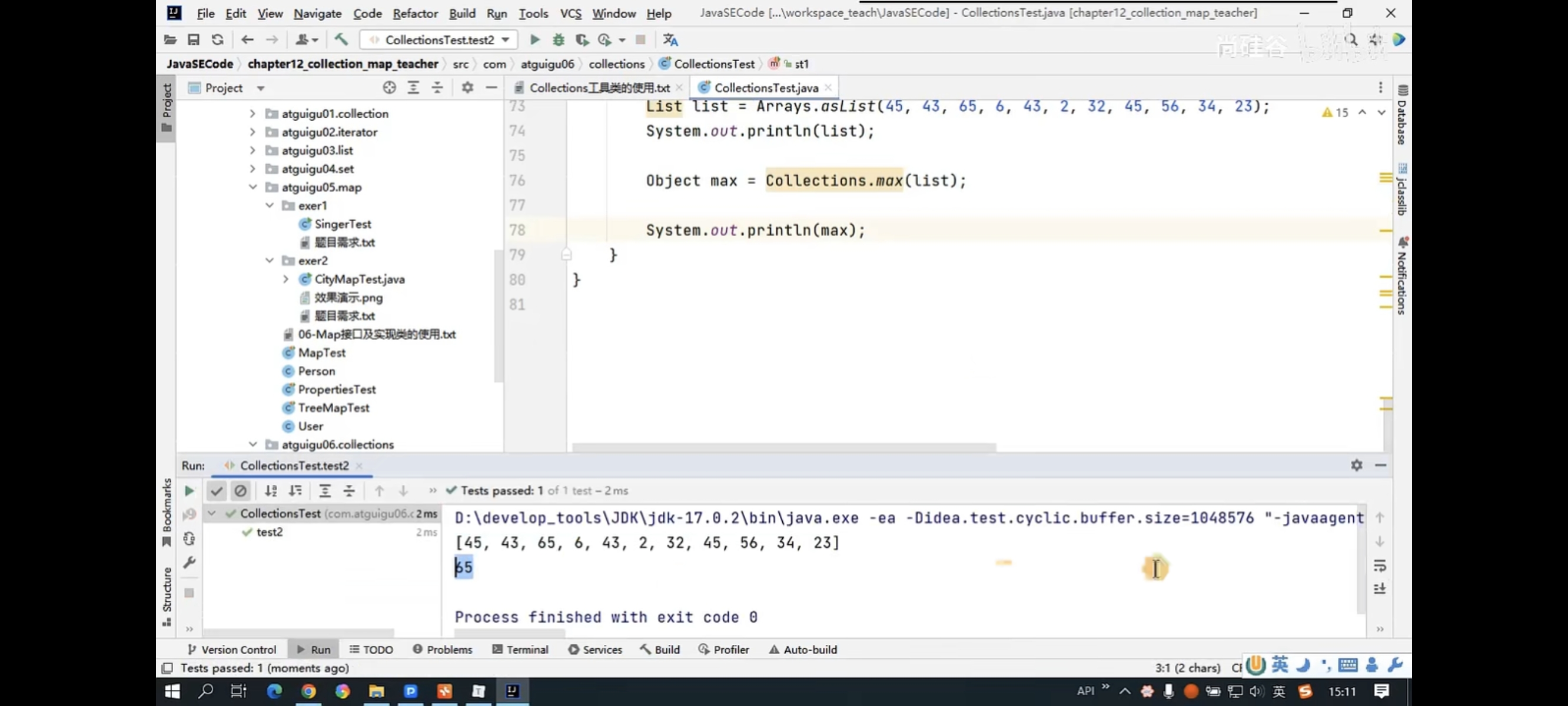Click the Translate icon in the toolbar
The width and height of the screenshot is (1568, 706).
pos(670,39)
